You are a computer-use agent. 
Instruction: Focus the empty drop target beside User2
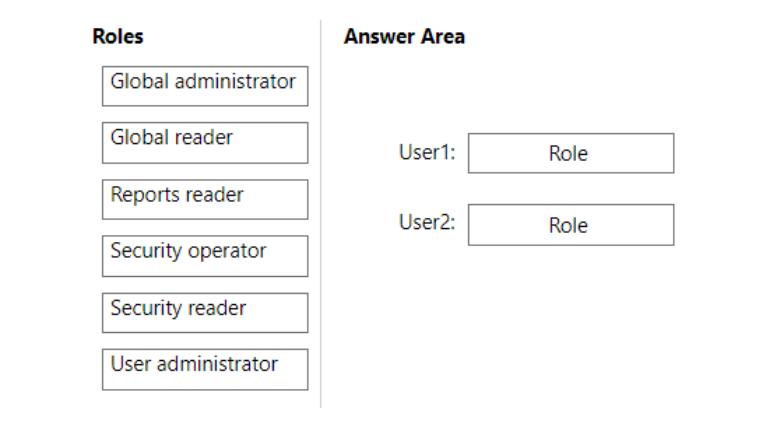coord(570,225)
